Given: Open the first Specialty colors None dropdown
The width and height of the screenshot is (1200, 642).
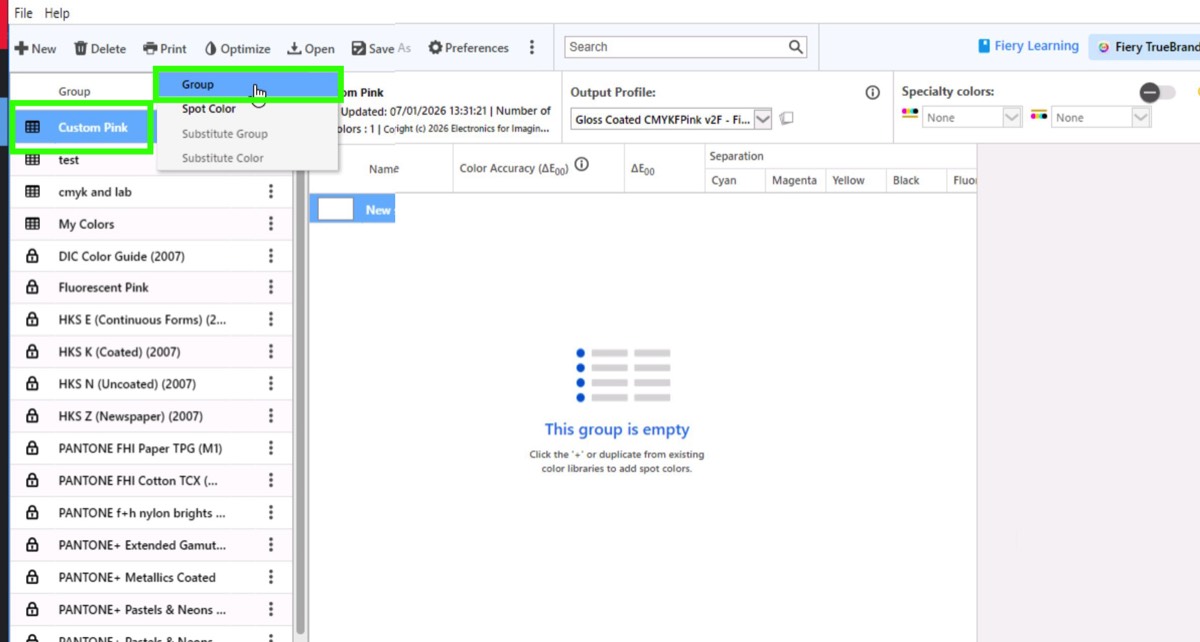Looking at the screenshot, I should [x=1011, y=118].
